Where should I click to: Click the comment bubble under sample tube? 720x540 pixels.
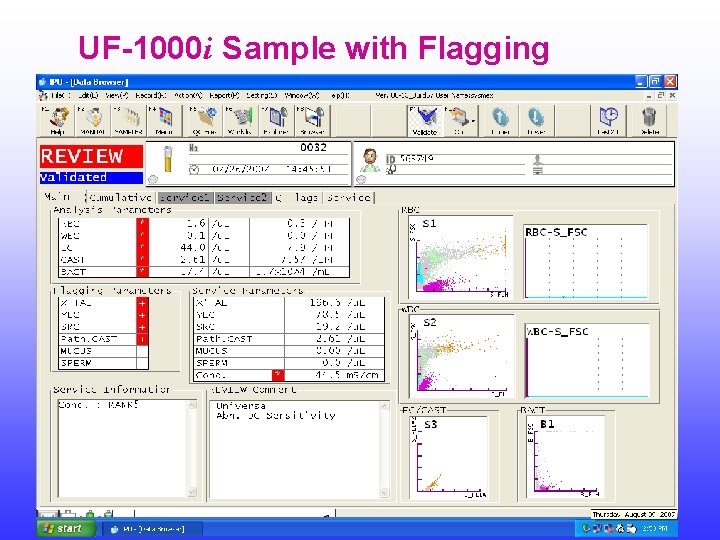(153, 180)
